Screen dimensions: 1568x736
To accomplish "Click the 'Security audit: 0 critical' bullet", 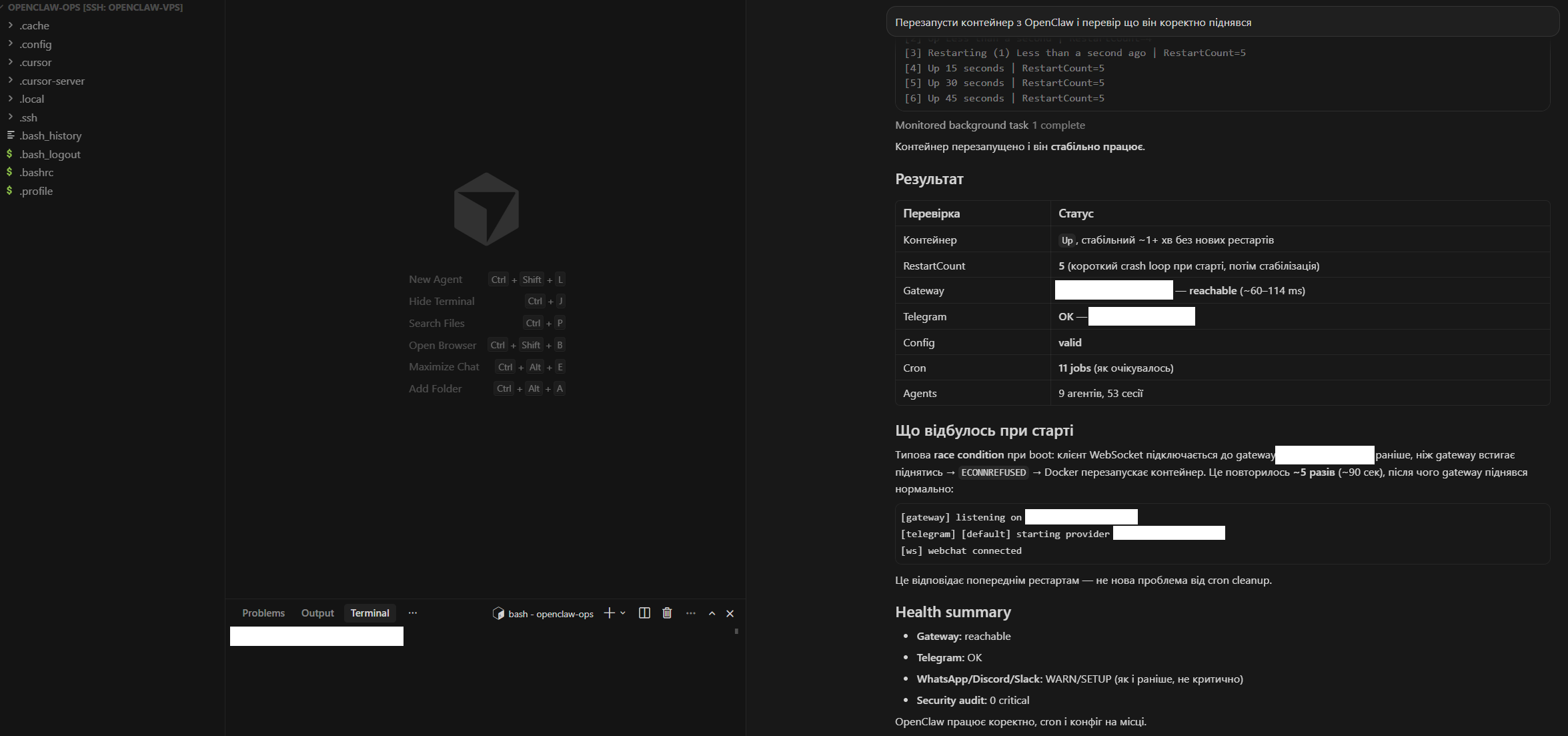I will tap(973, 700).
